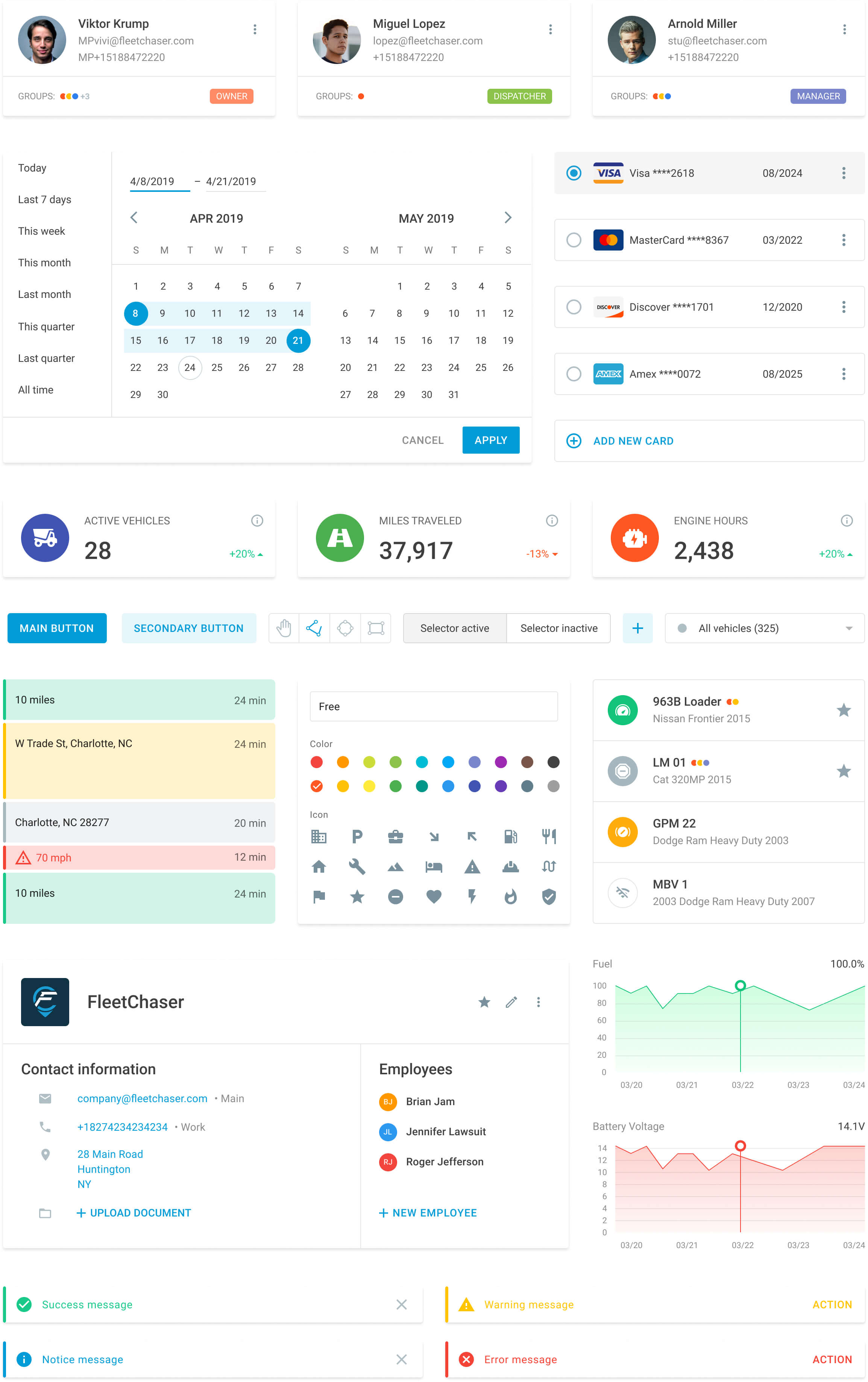
Task: Open Active Vehicles info icon
Action: [257, 520]
